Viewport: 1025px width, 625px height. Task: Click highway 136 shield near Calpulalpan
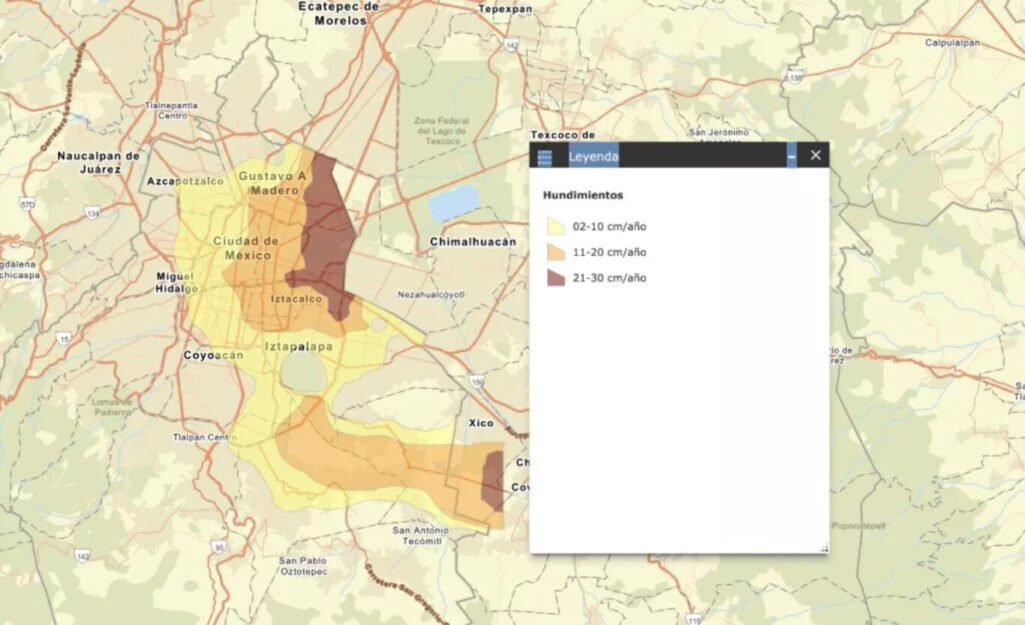pyautogui.click(x=795, y=76)
